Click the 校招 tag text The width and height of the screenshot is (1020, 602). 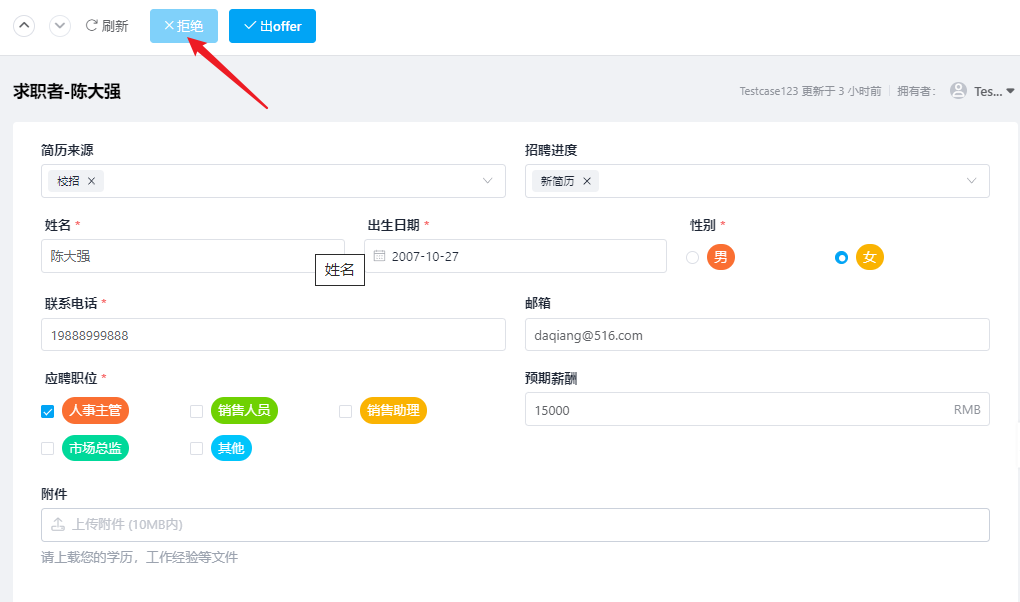pos(68,181)
